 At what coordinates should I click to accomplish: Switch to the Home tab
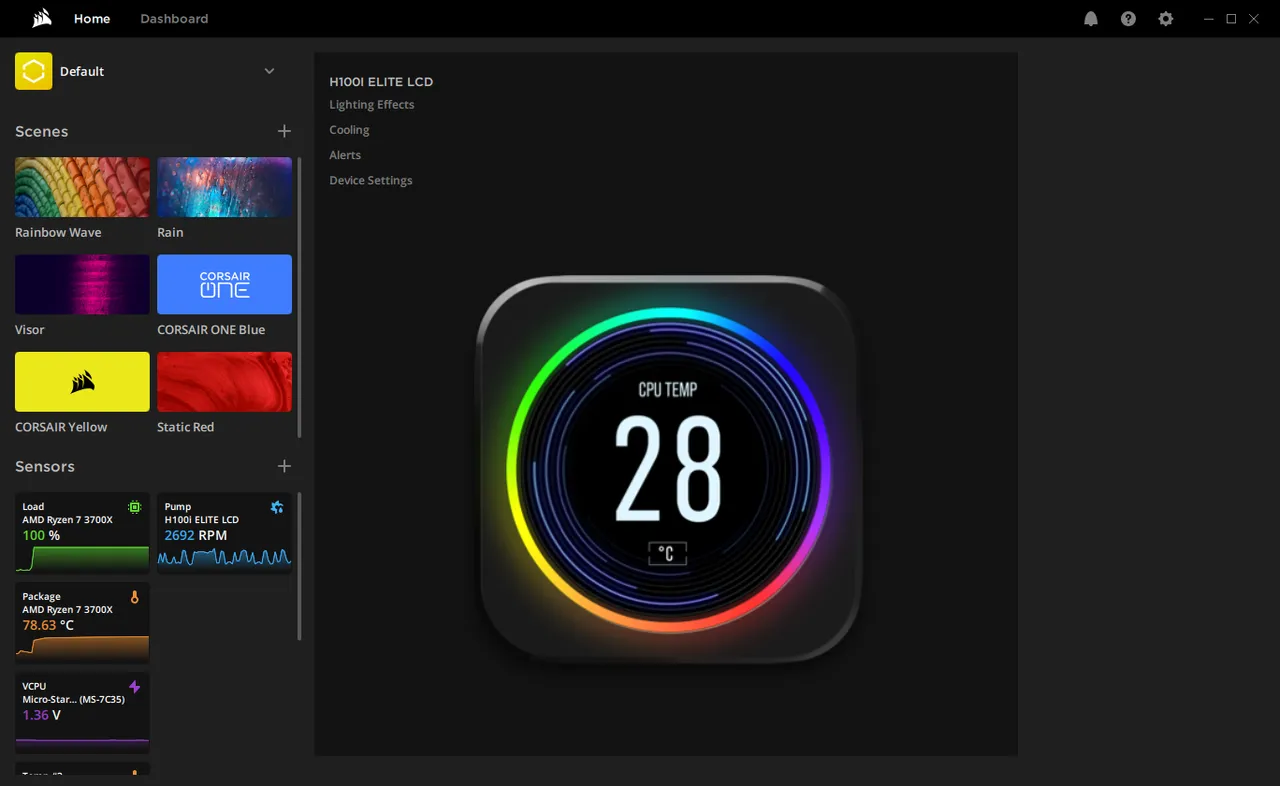92,19
